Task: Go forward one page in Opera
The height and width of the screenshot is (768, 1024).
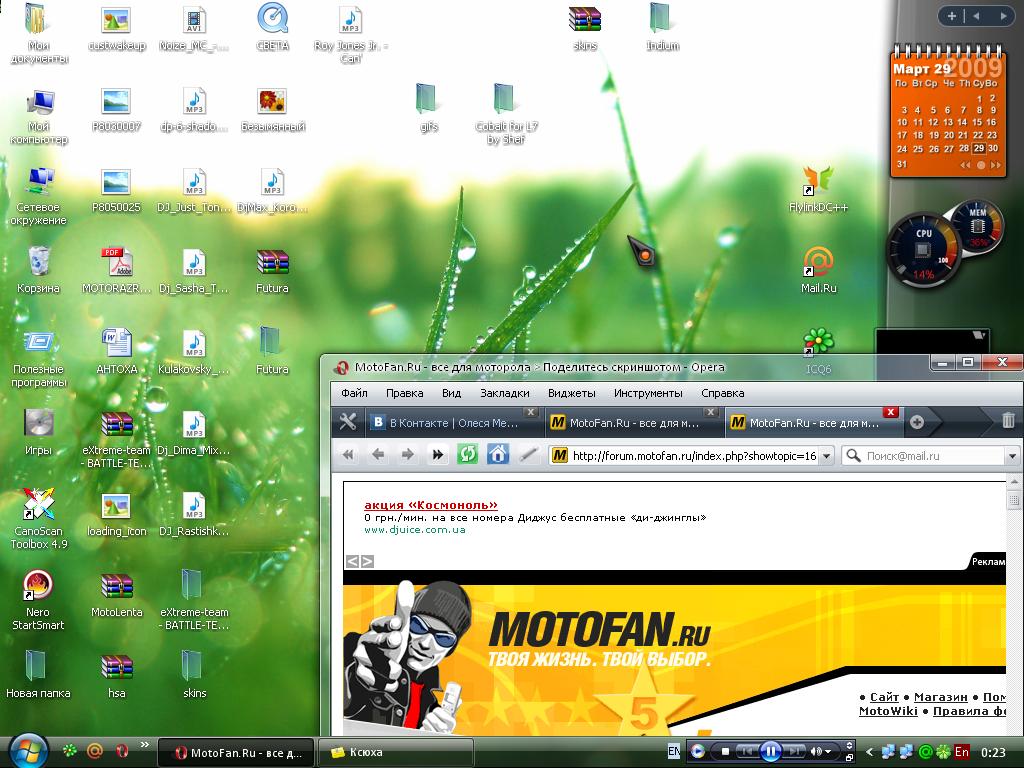Action: pyautogui.click(x=408, y=455)
